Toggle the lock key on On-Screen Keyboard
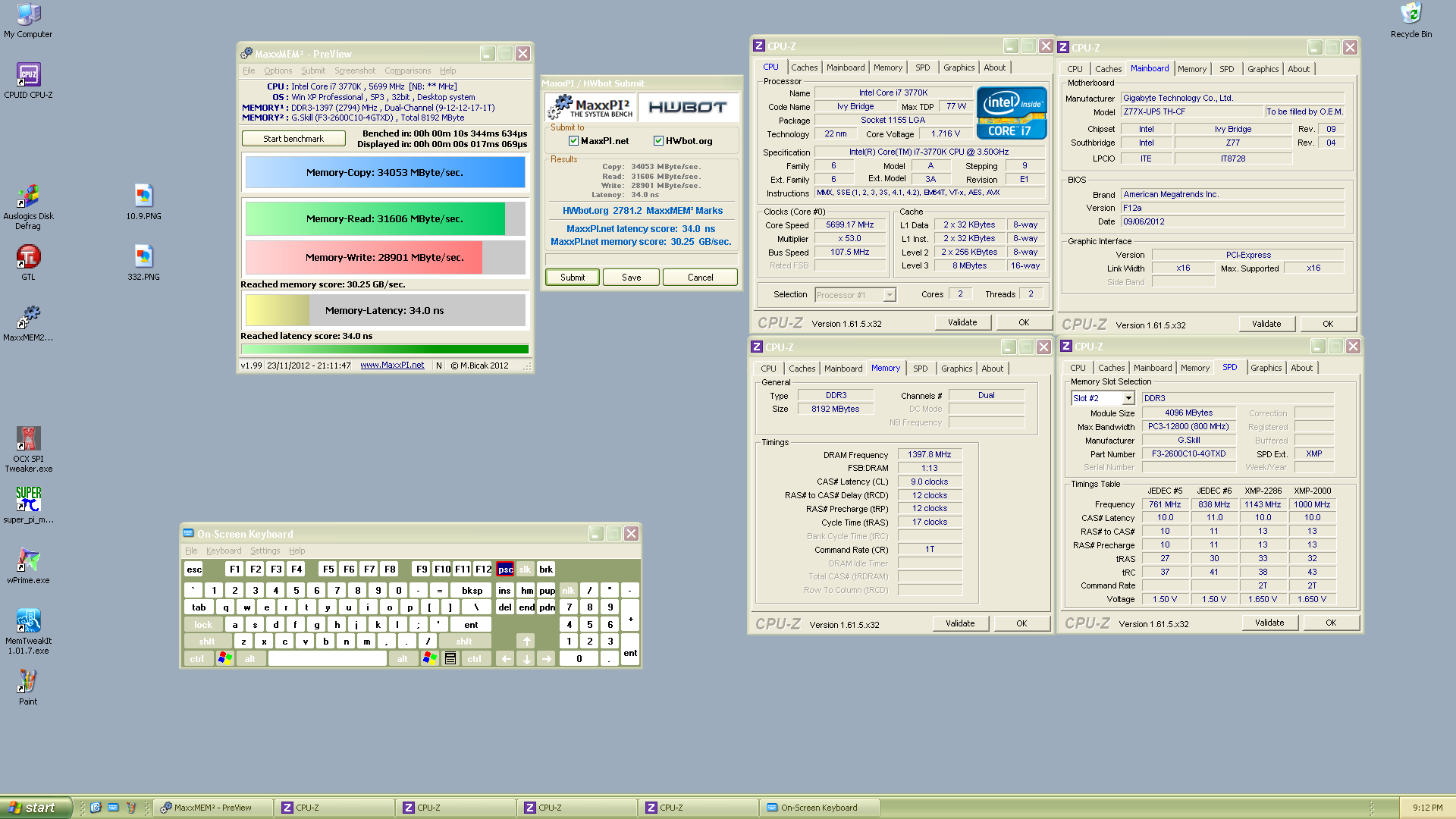 click(203, 625)
